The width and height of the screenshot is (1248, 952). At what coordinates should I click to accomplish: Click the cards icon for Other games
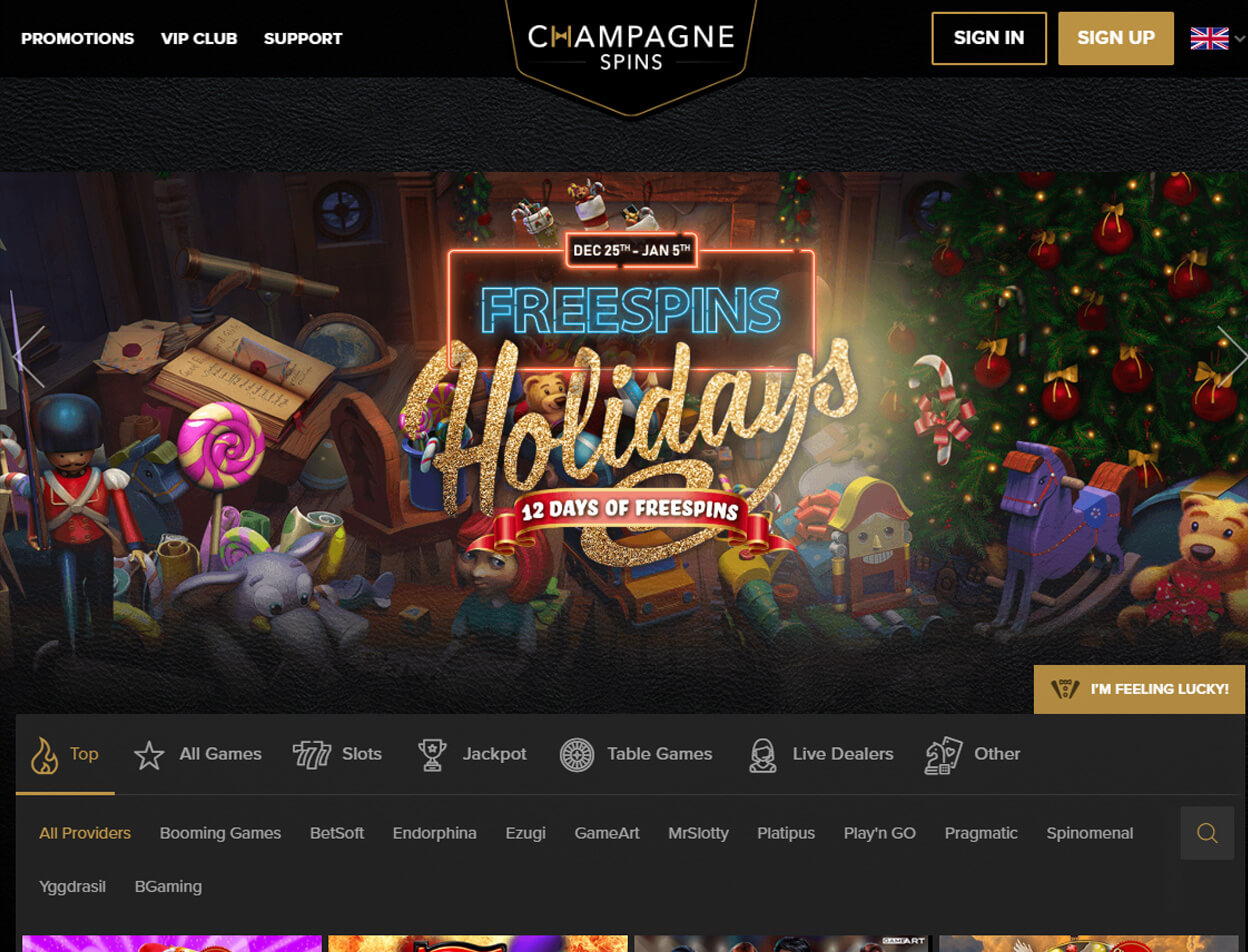click(943, 755)
